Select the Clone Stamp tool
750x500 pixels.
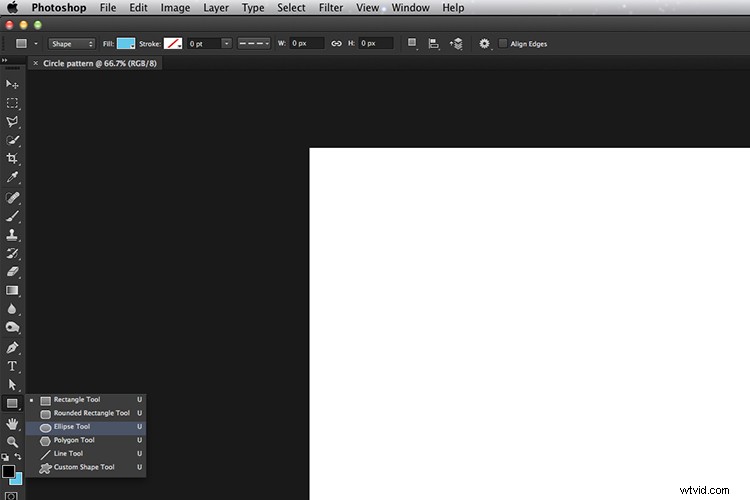pos(12,234)
